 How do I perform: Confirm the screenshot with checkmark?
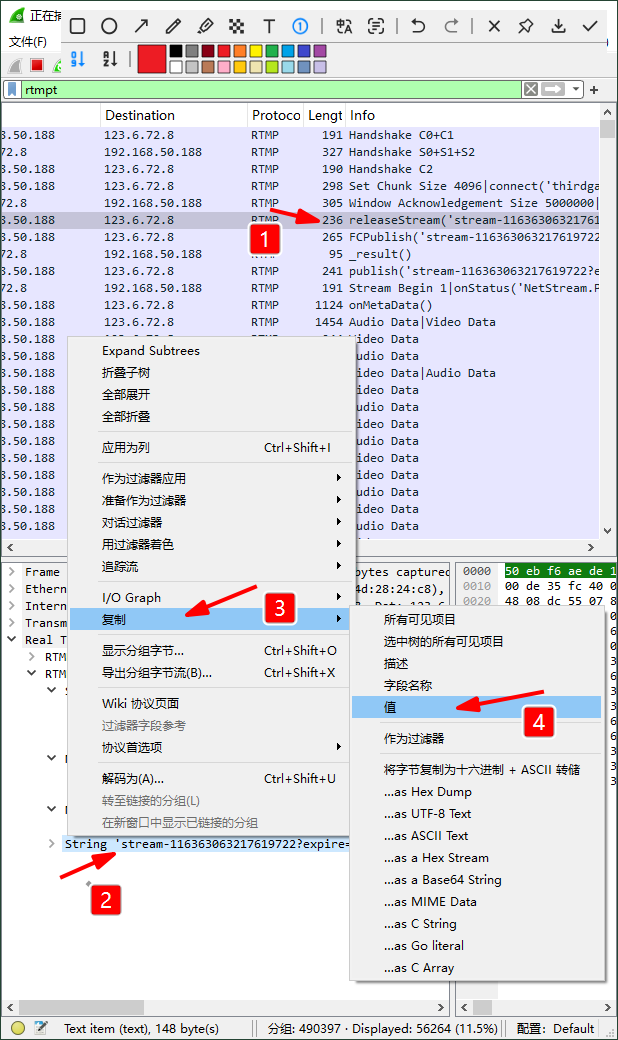click(x=590, y=26)
